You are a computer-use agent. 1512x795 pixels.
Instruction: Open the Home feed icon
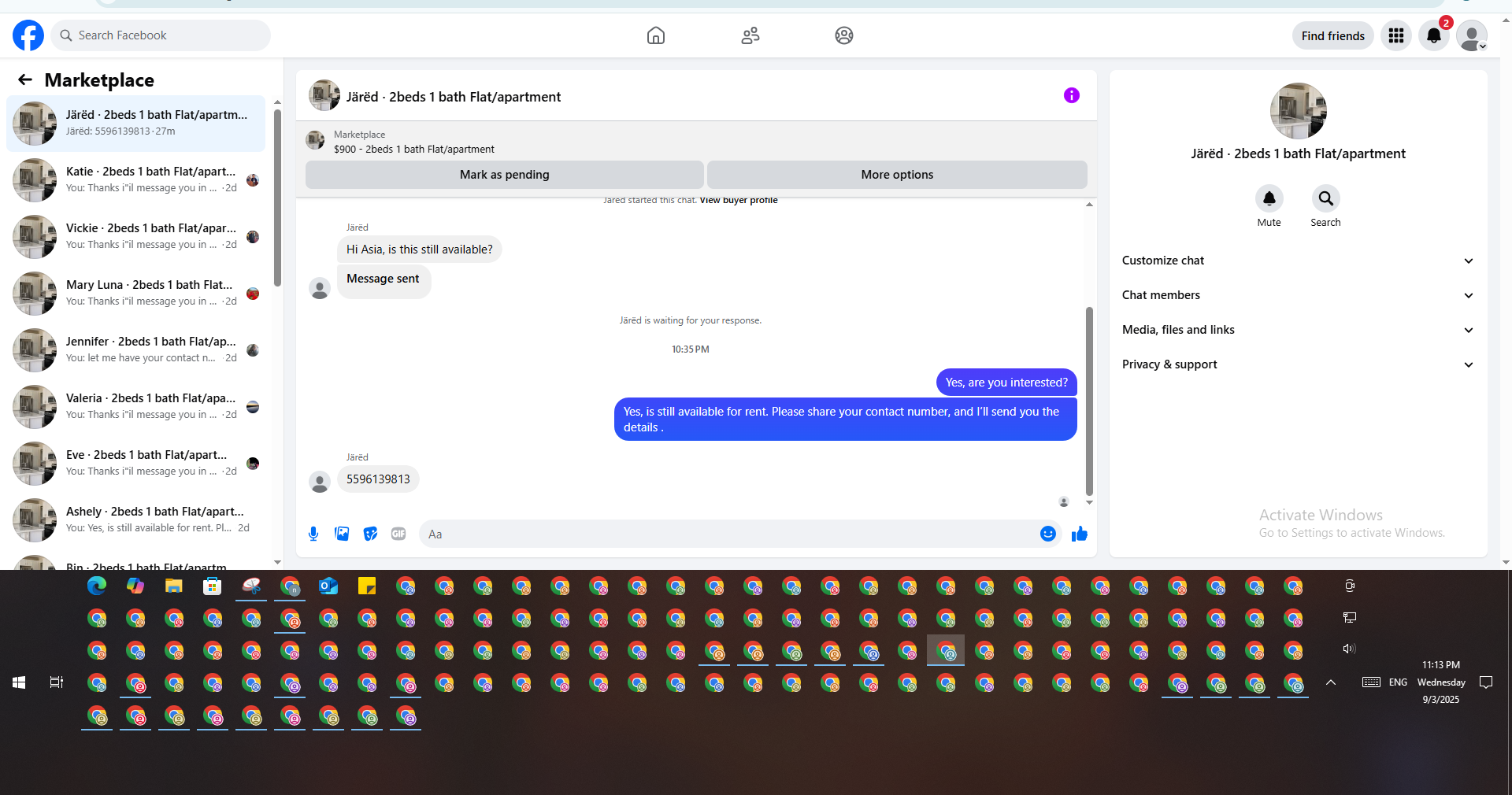pos(655,35)
